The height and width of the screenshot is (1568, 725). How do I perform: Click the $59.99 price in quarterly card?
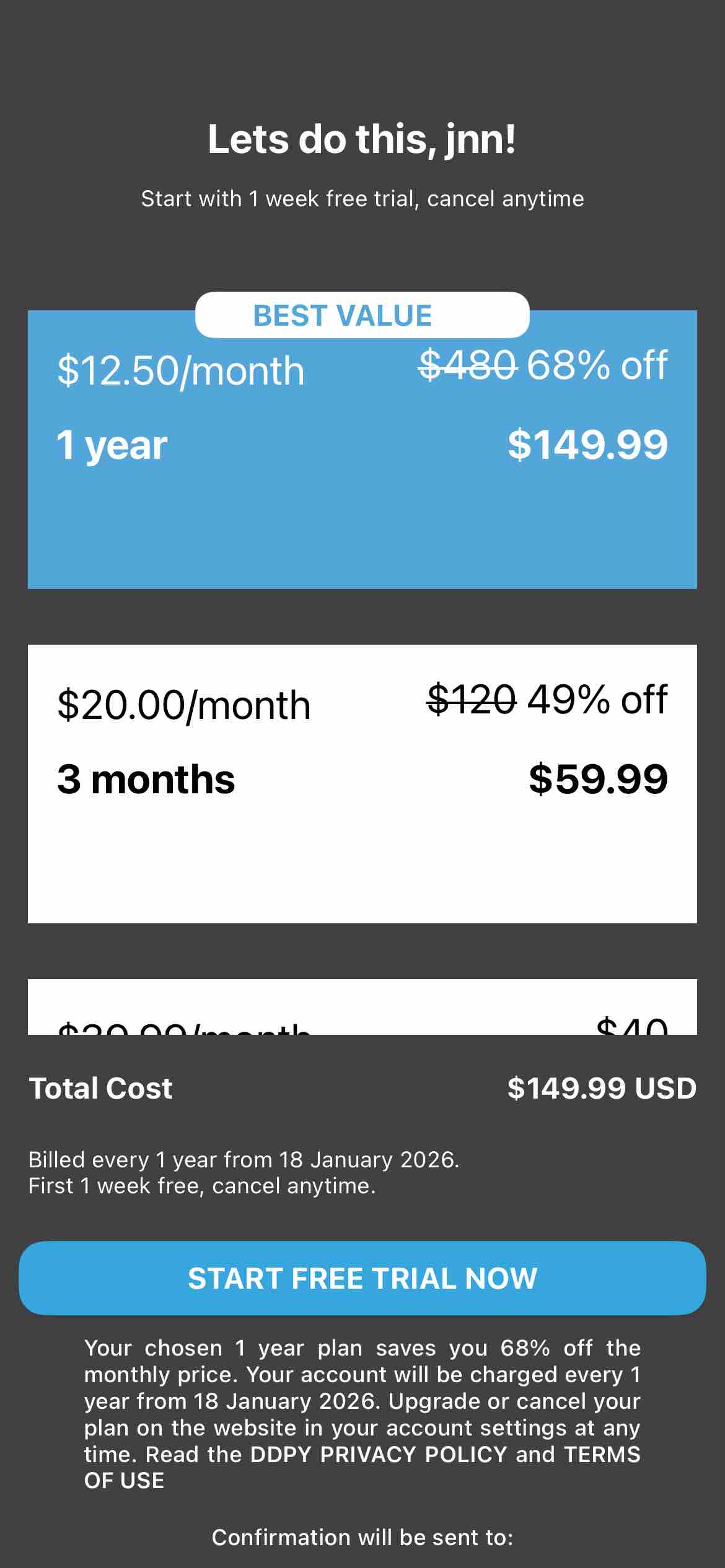[598, 779]
